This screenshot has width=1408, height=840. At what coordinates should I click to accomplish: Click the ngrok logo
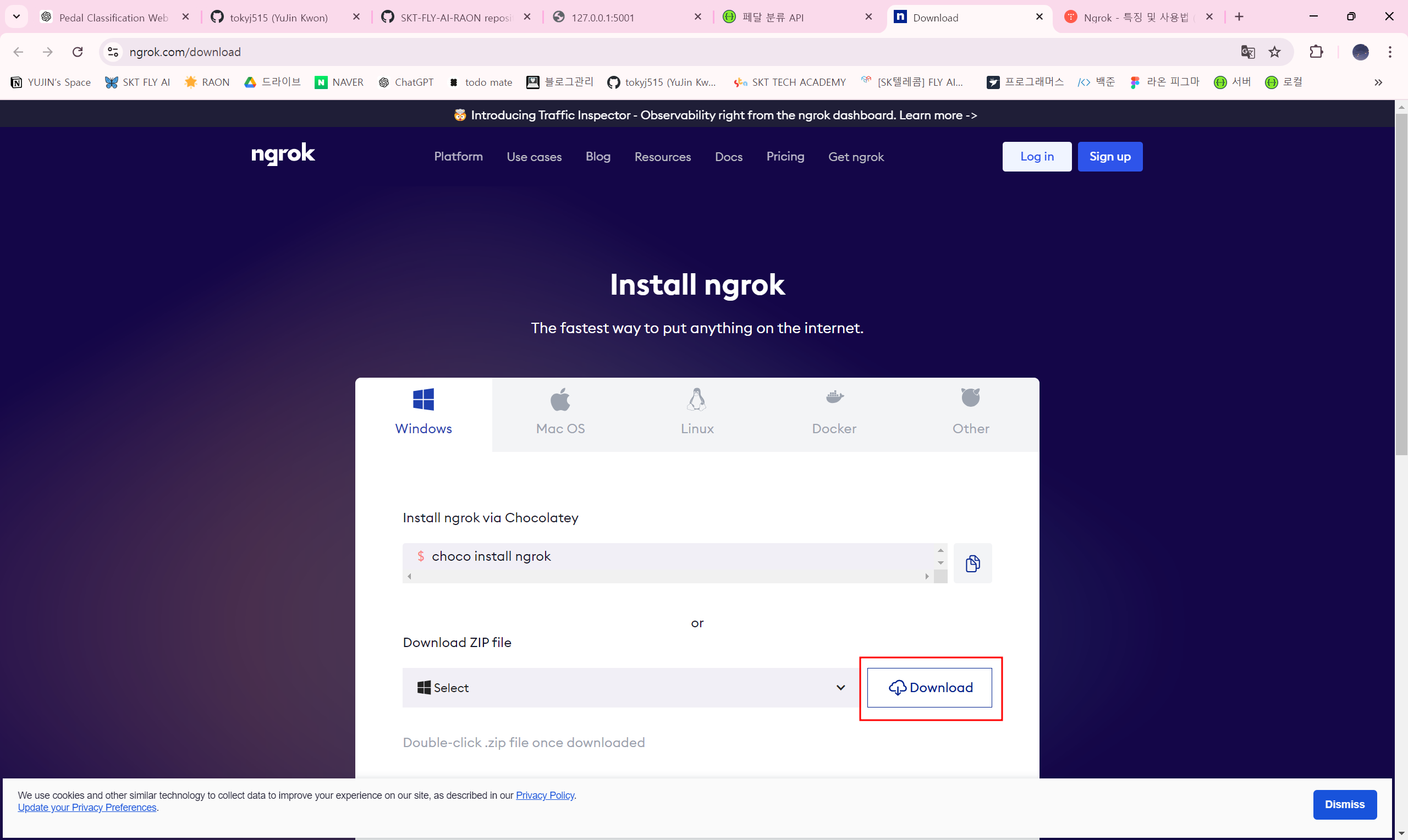point(283,154)
